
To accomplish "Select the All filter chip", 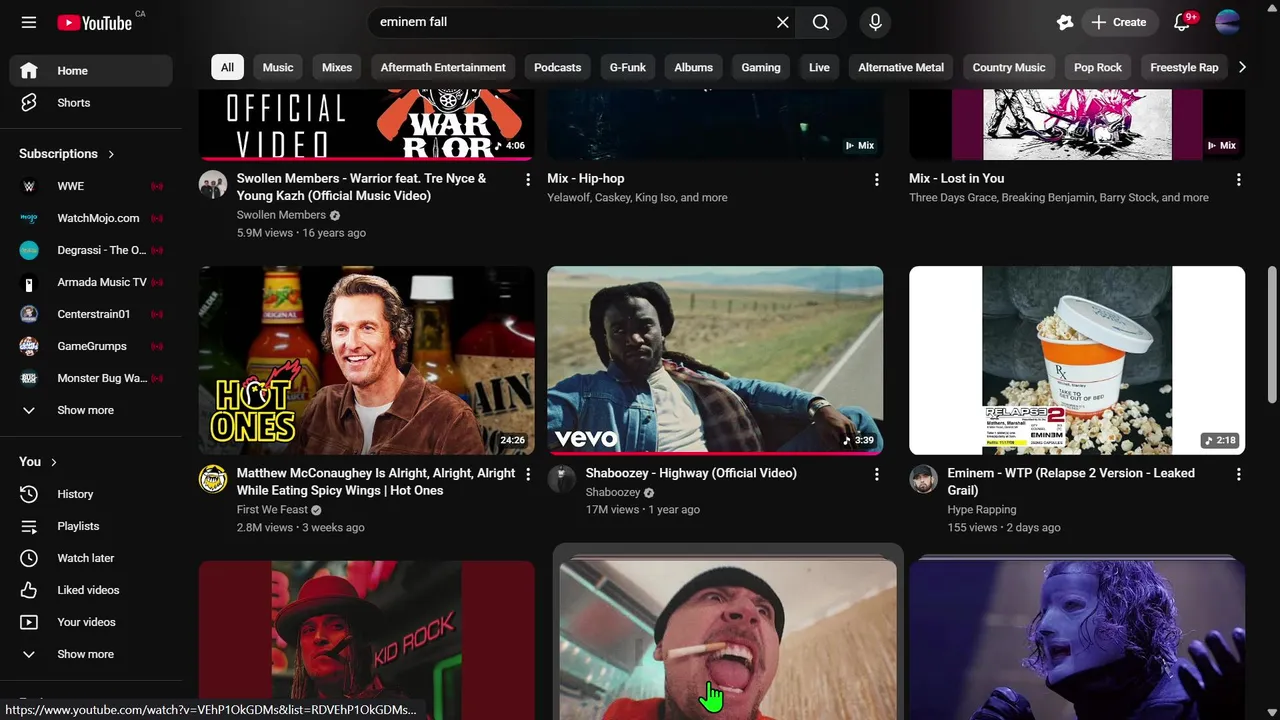I will tap(227, 67).
